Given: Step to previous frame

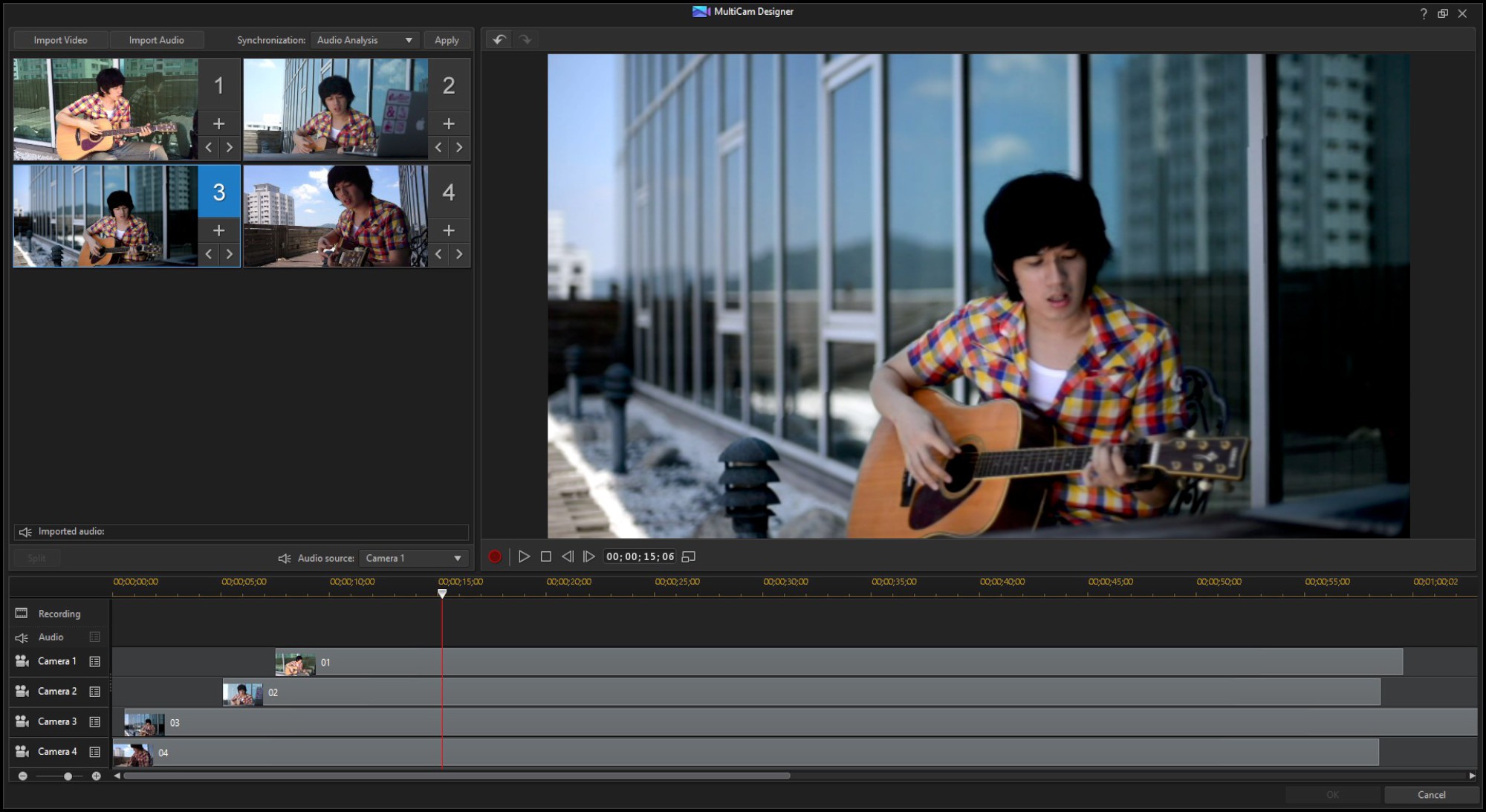Looking at the screenshot, I should 568,556.
